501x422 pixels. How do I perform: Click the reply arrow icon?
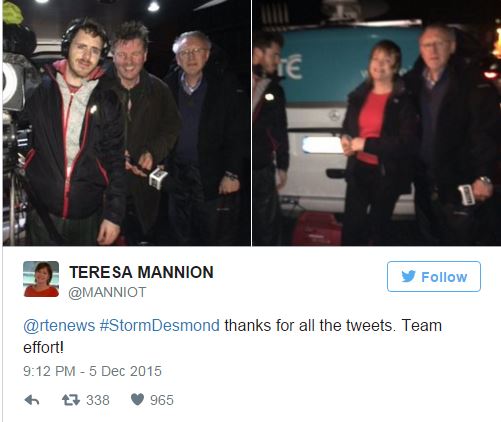(32, 400)
